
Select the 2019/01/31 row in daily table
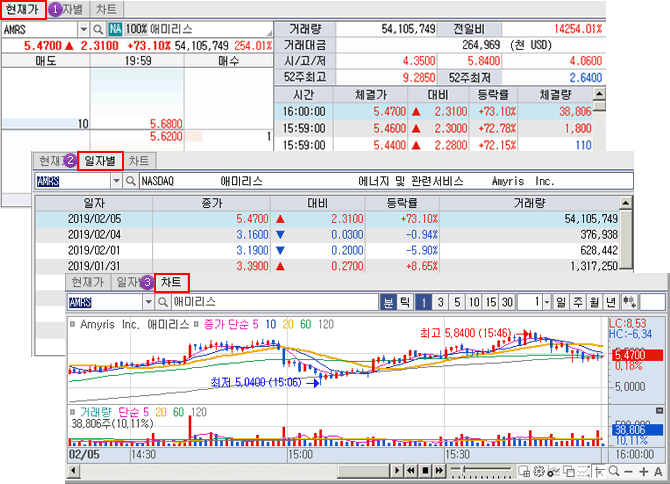click(327, 266)
